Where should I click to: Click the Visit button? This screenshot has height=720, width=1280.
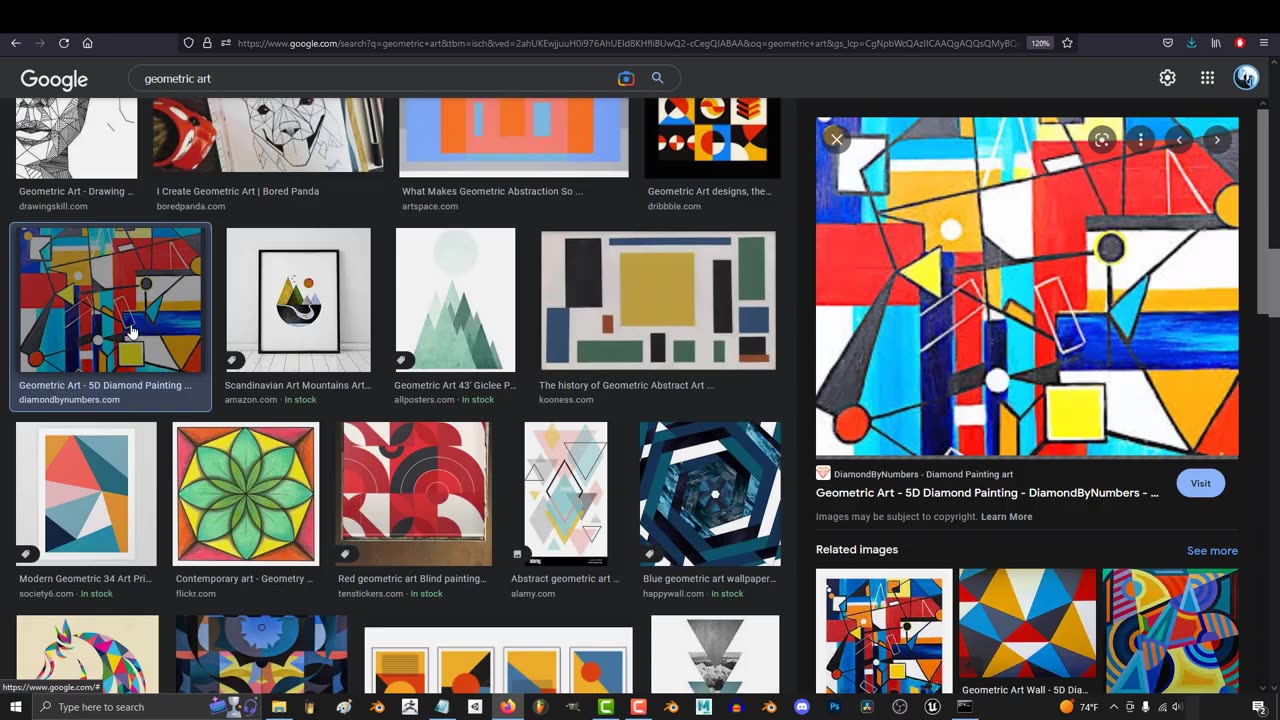point(1200,483)
